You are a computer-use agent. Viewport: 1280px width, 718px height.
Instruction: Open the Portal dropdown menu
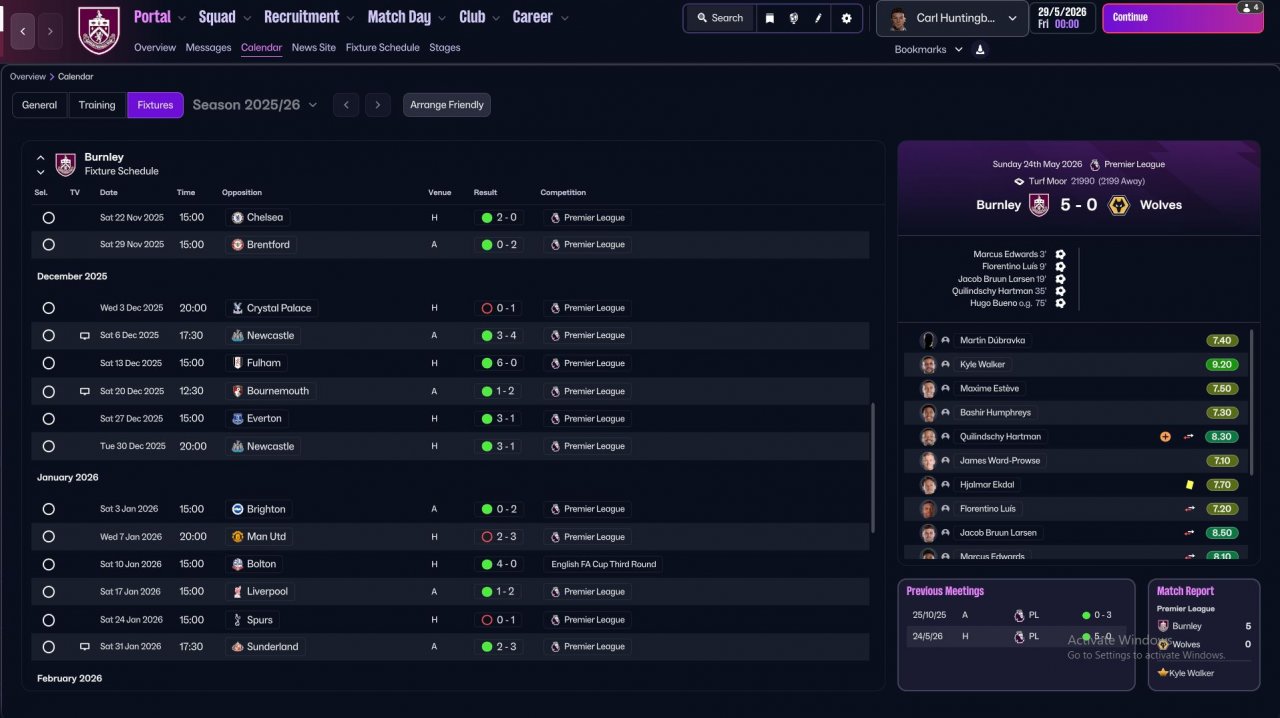(x=160, y=17)
